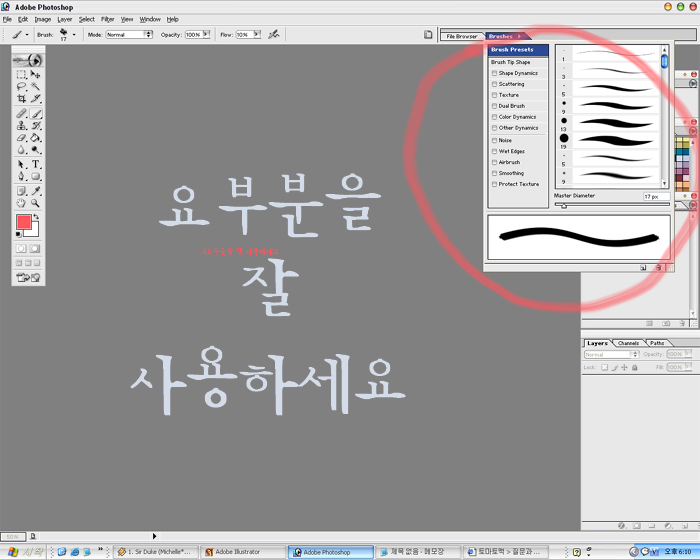Open the Filter menu
700x560 pixels.
(x=107, y=19)
